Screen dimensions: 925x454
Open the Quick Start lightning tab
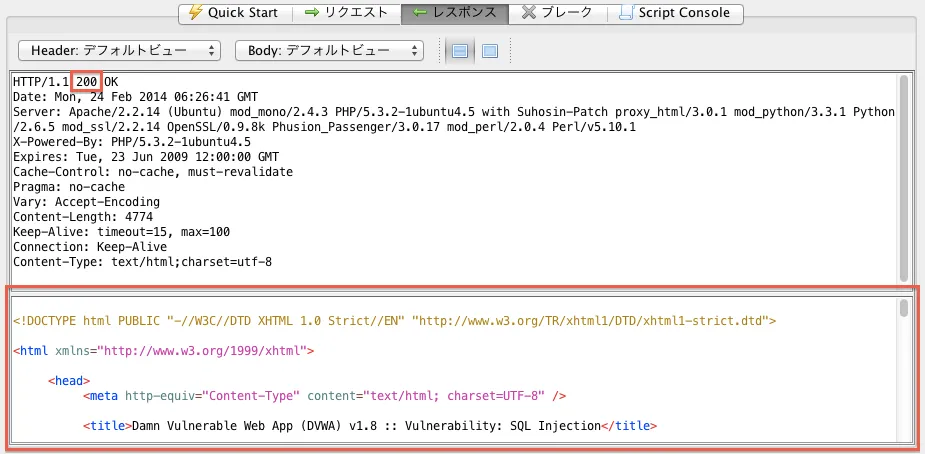coord(235,13)
